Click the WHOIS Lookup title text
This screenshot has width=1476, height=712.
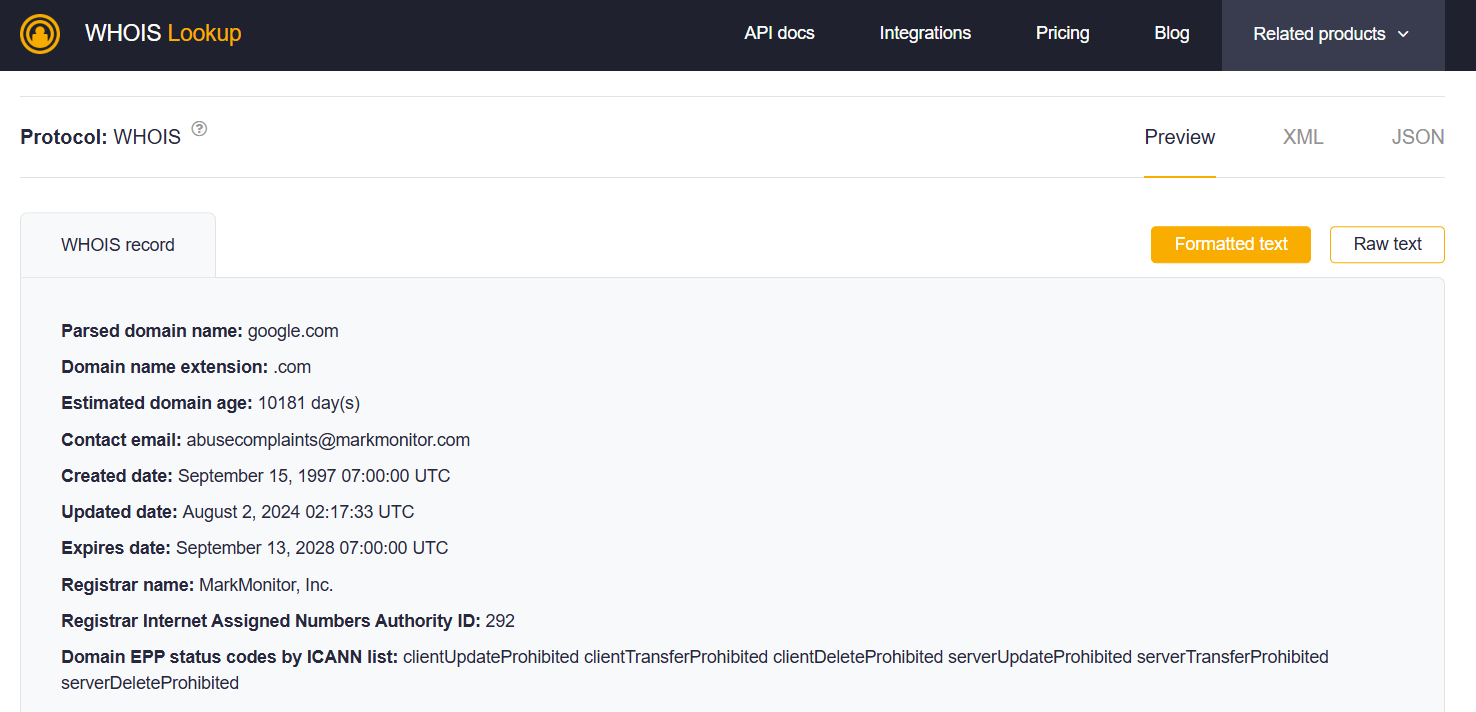pos(163,33)
